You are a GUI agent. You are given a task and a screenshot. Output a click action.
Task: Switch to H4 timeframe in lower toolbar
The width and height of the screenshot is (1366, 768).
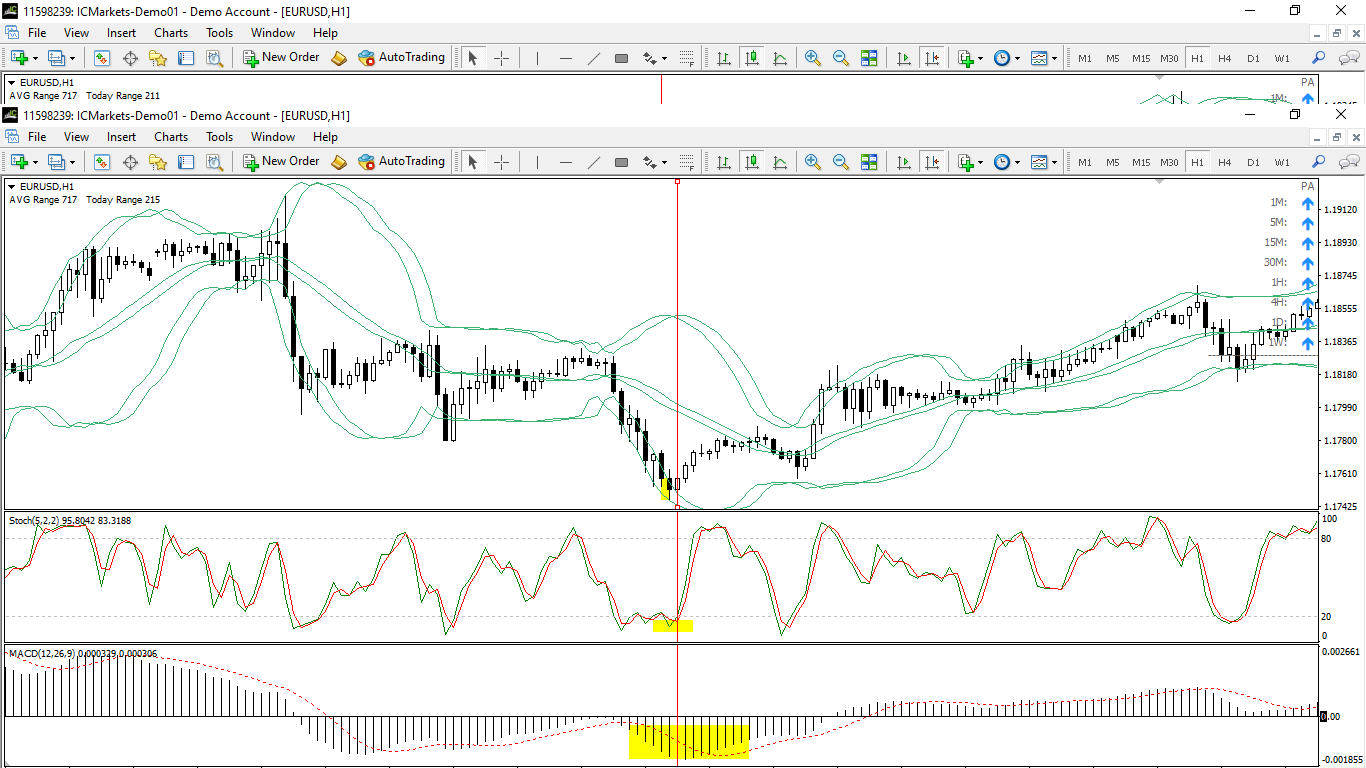pos(1225,162)
